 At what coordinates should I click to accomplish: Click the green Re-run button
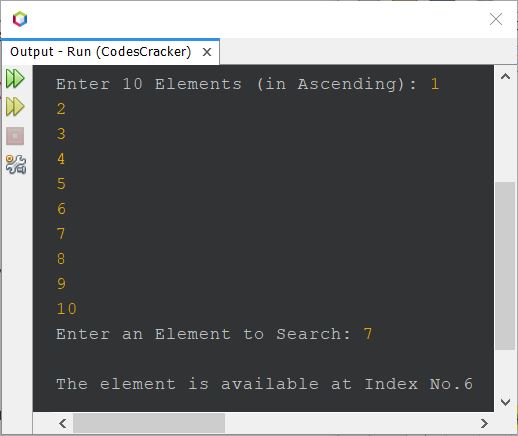point(15,79)
